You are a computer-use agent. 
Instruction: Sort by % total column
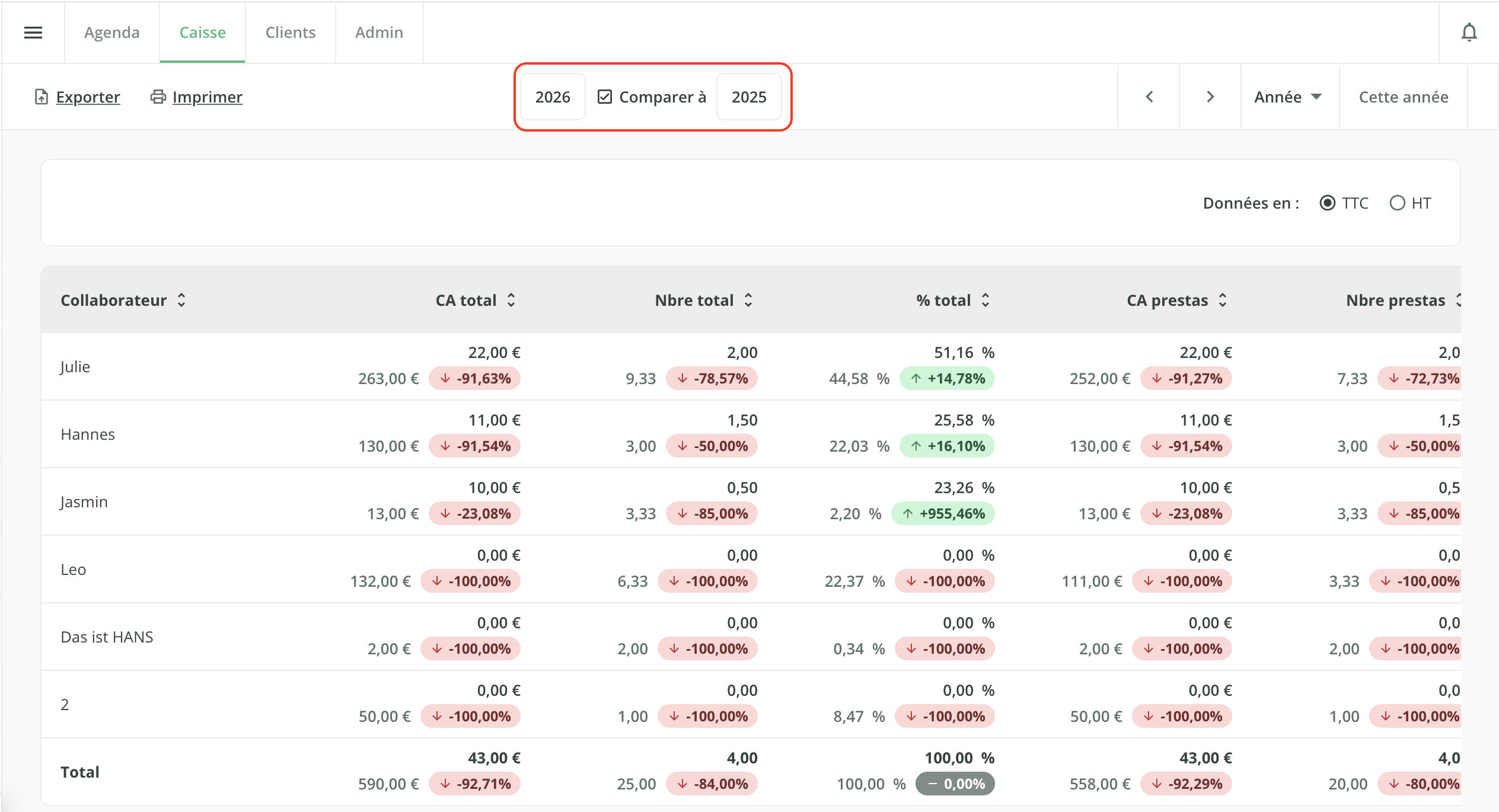click(x=953, y=300)
